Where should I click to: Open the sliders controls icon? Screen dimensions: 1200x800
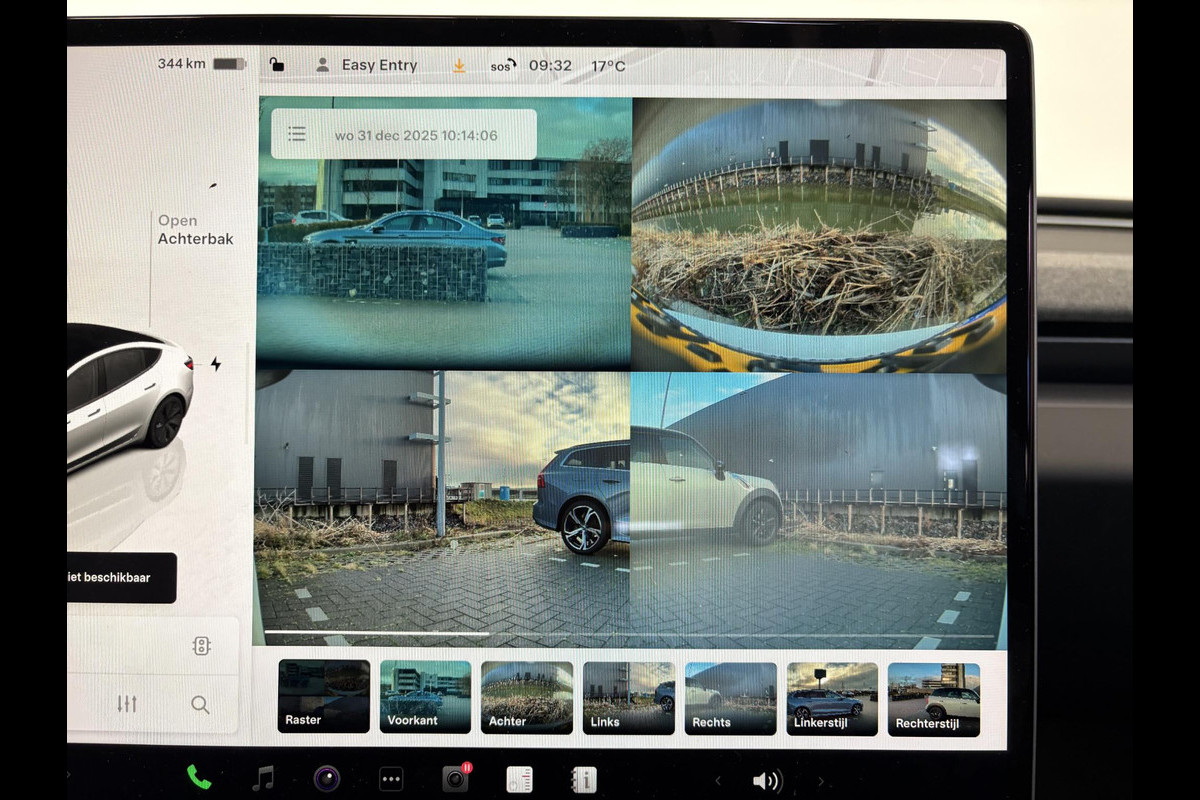click(x=127, y=704)
